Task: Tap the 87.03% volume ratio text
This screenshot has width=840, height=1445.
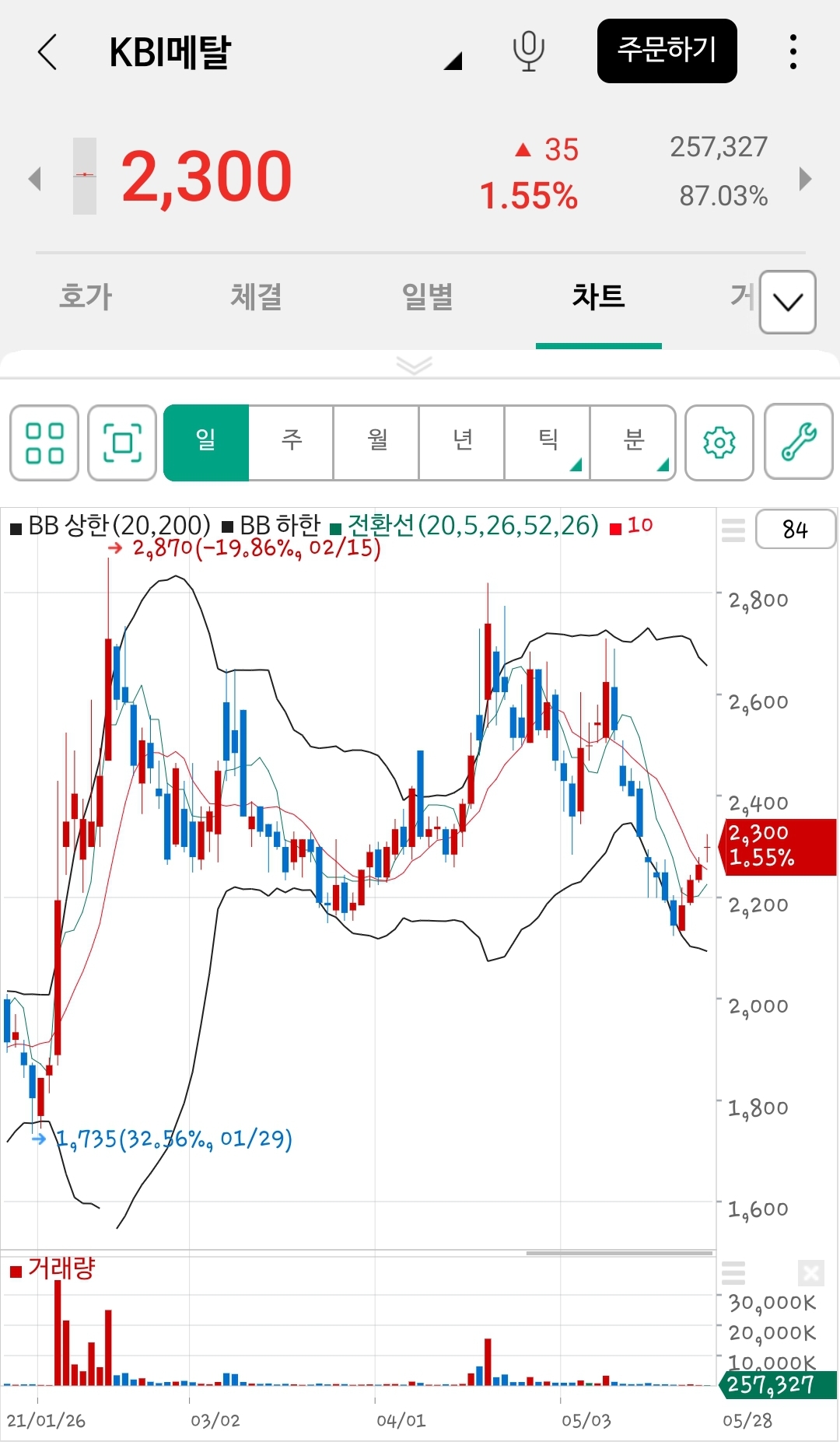Action: click(x=723, y=196)
